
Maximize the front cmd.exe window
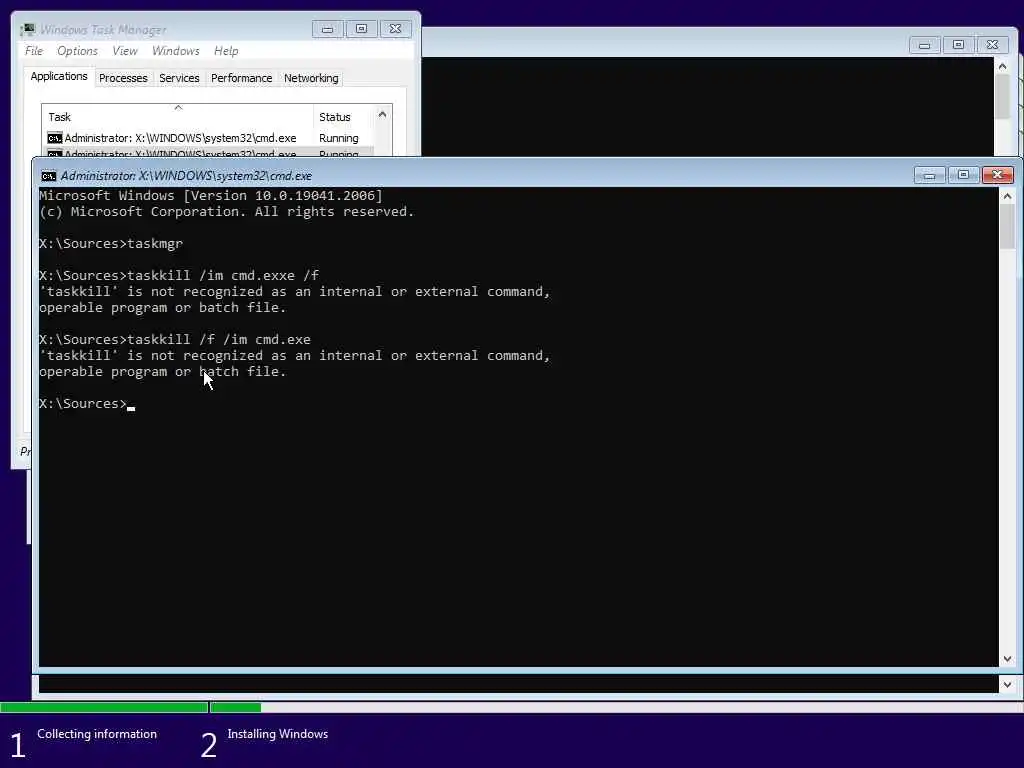(x=963, y=175)
